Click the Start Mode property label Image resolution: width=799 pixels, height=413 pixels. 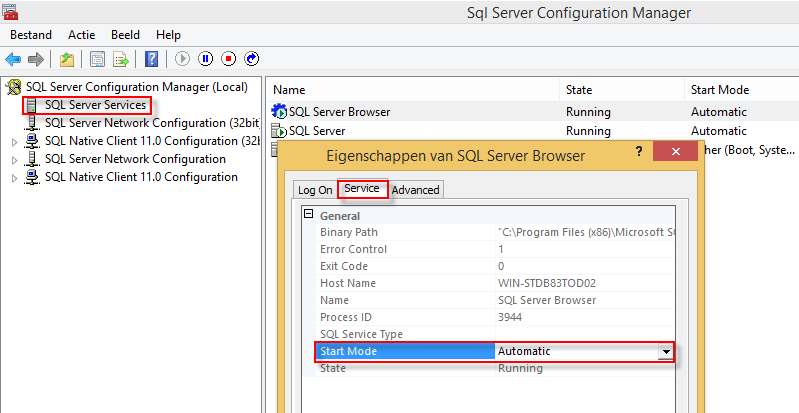(348, 351)
